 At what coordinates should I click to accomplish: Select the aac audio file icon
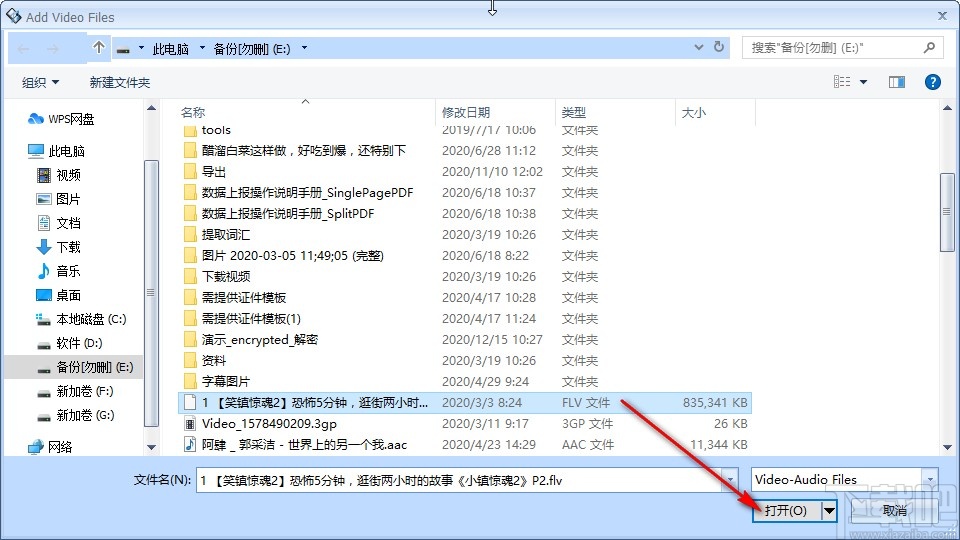click(x=190, y=444)
